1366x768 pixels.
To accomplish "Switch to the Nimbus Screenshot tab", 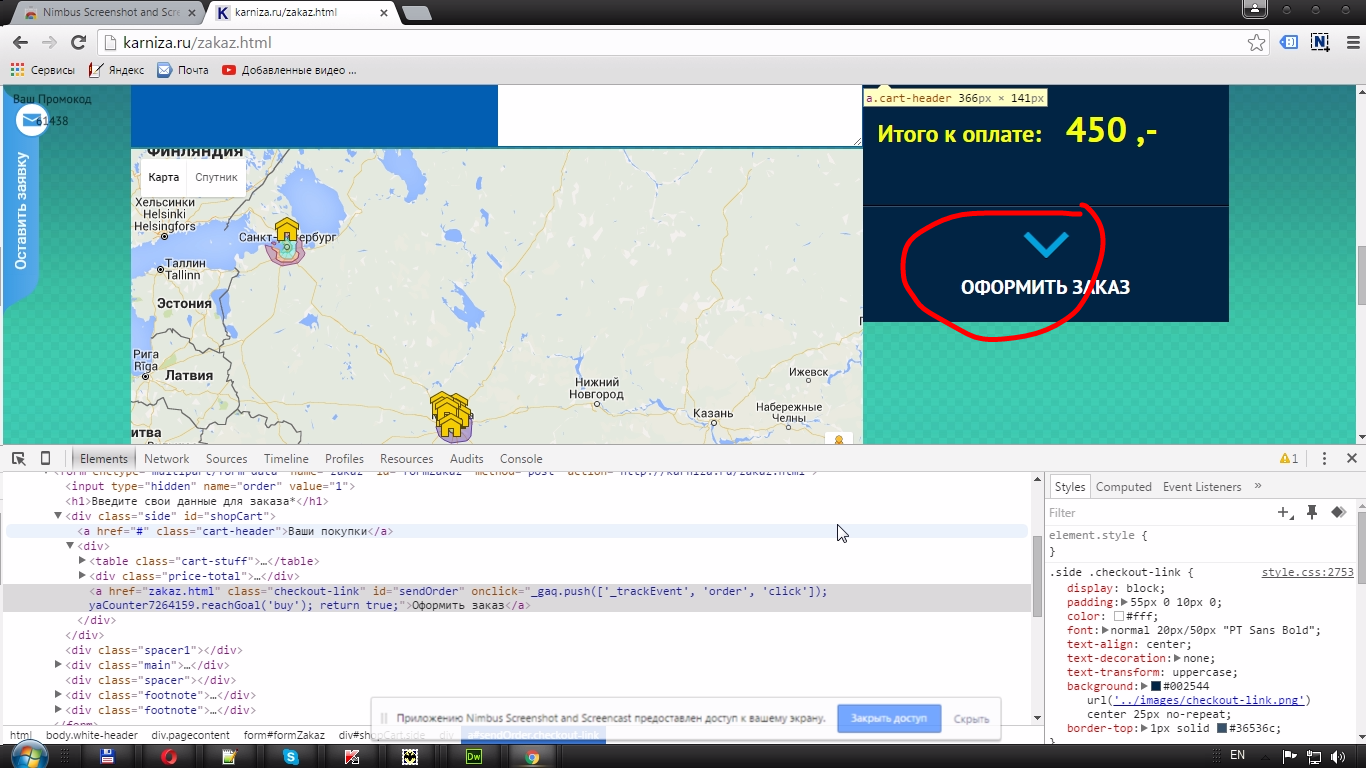I will 110,13.
